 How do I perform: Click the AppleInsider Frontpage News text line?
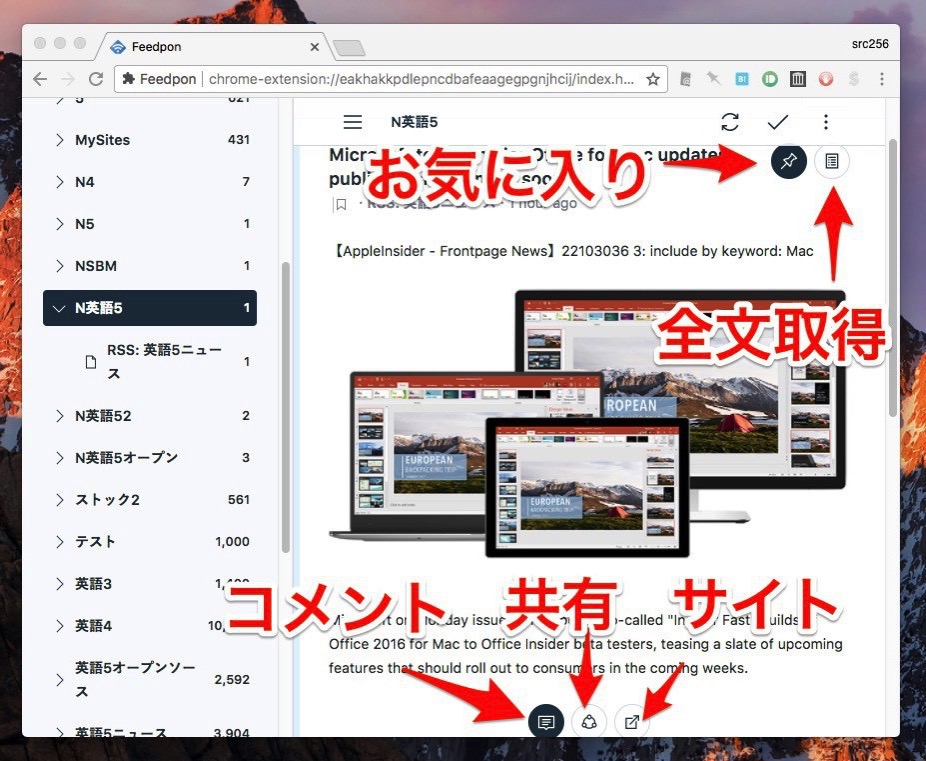coord(573,251)
